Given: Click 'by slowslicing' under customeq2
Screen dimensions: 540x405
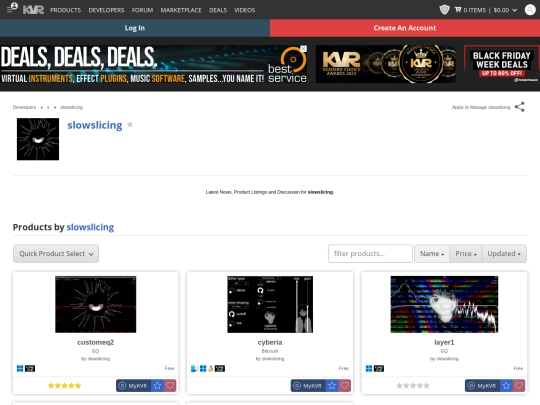Looking at the screenshot, I should [95, 359].
